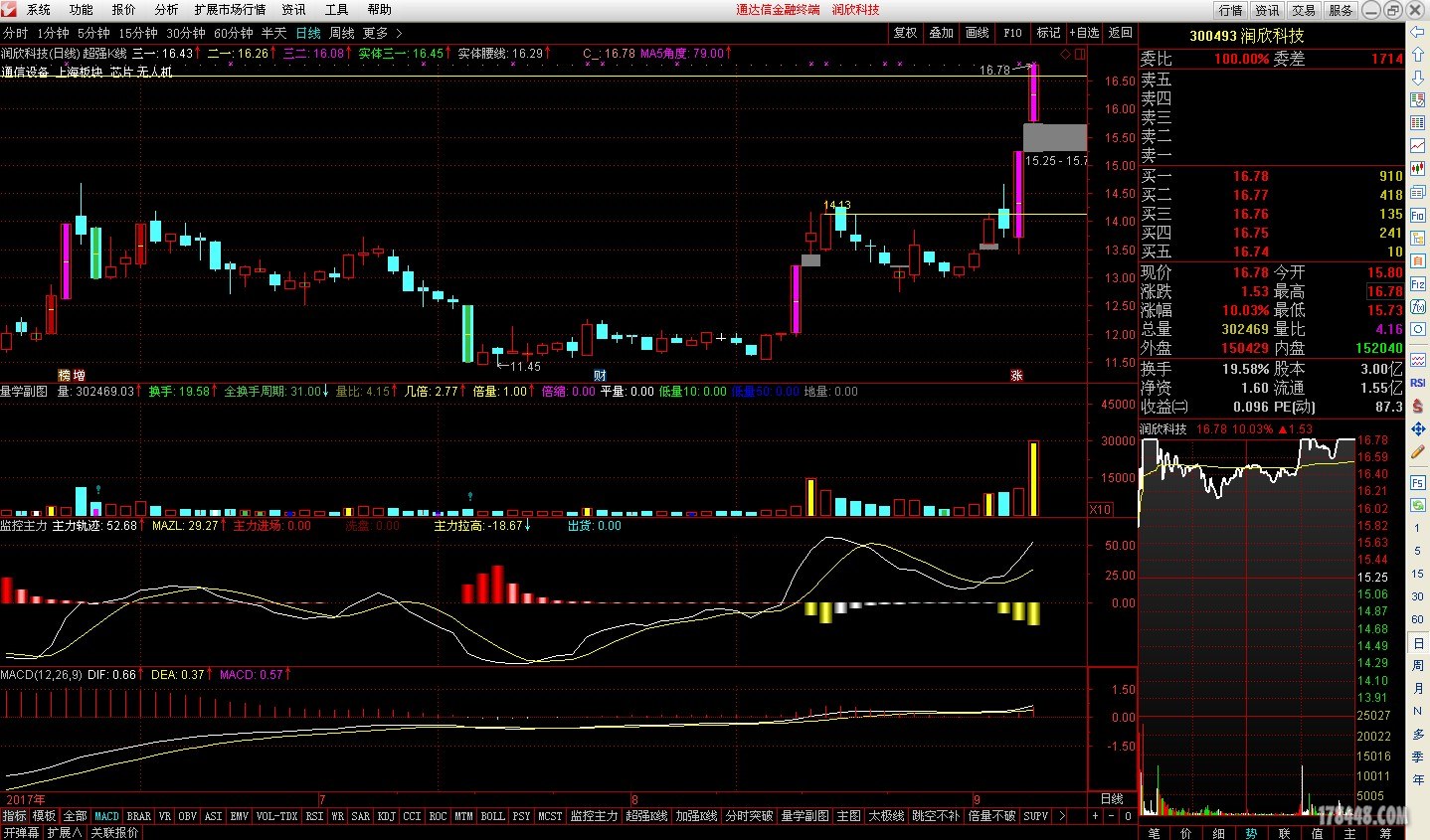The image size is (1430, 840).
Task: Click the wavy indicator chart sidebar icon
Action: (1417, 360)
